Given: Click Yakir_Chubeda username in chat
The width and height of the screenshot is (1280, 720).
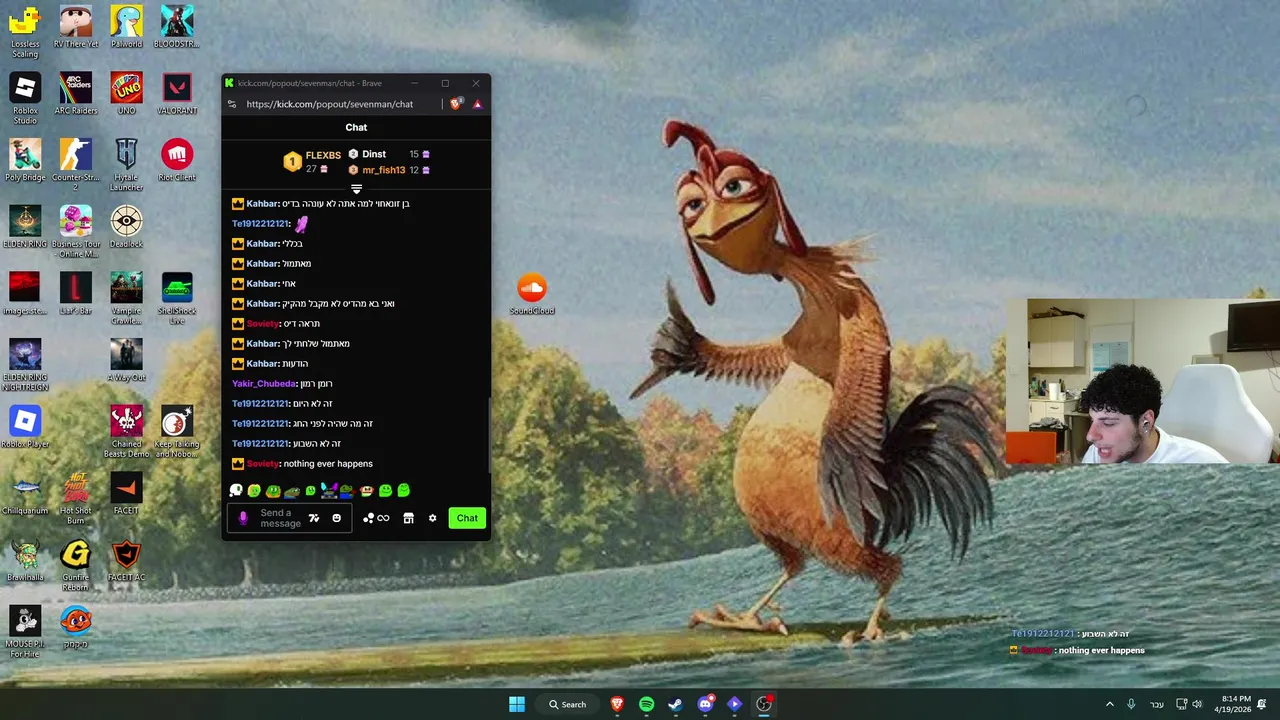Looking at the screenshot, I should (x=265, y=383).
